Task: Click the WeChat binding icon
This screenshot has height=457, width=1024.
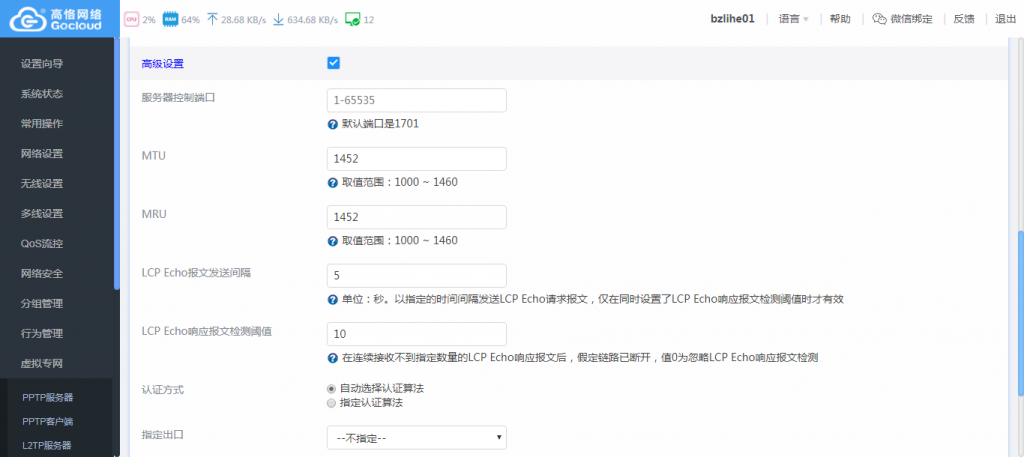Action: tap(879, 19)
